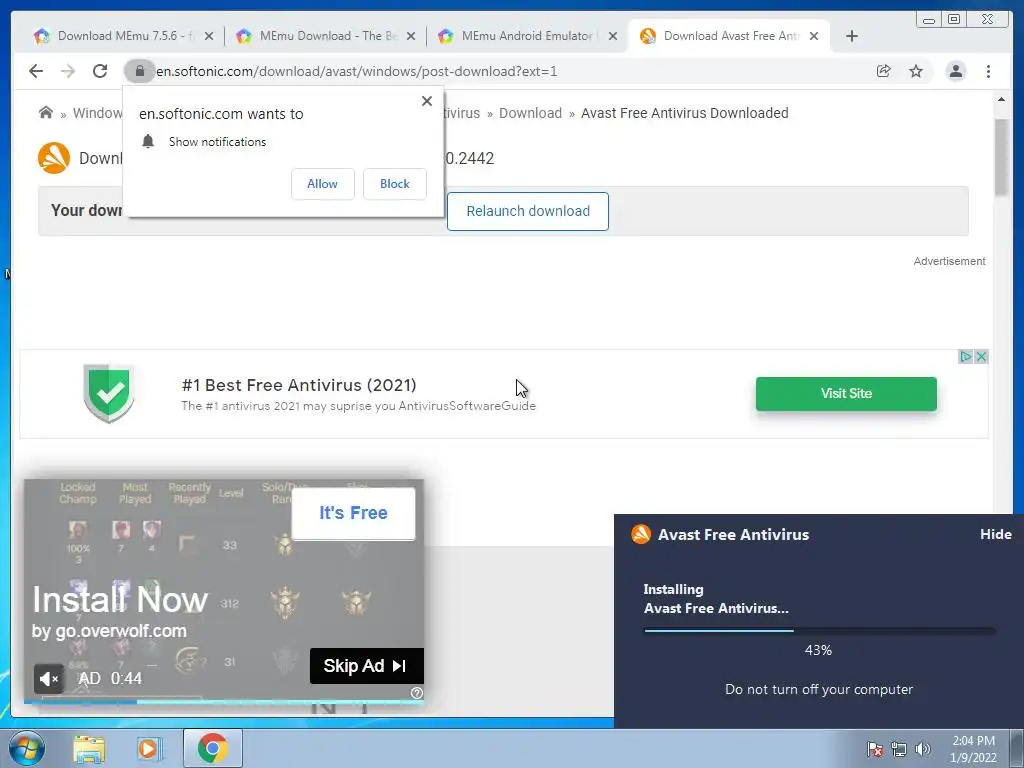
Task: Open the '#1 Best Free Antivirus (2021)' ad headline
Action: click(x=299, y=385)
